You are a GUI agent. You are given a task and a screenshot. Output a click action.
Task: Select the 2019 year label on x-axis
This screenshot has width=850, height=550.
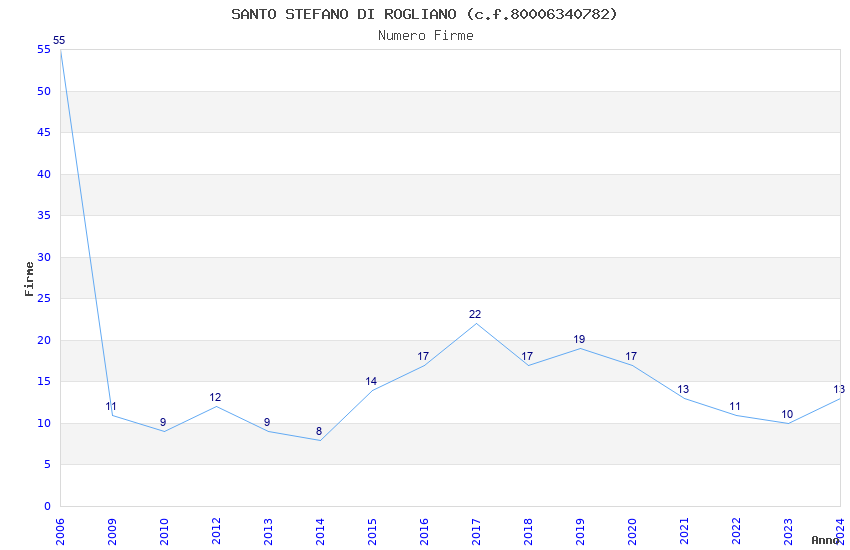click(x=581, y=531)
